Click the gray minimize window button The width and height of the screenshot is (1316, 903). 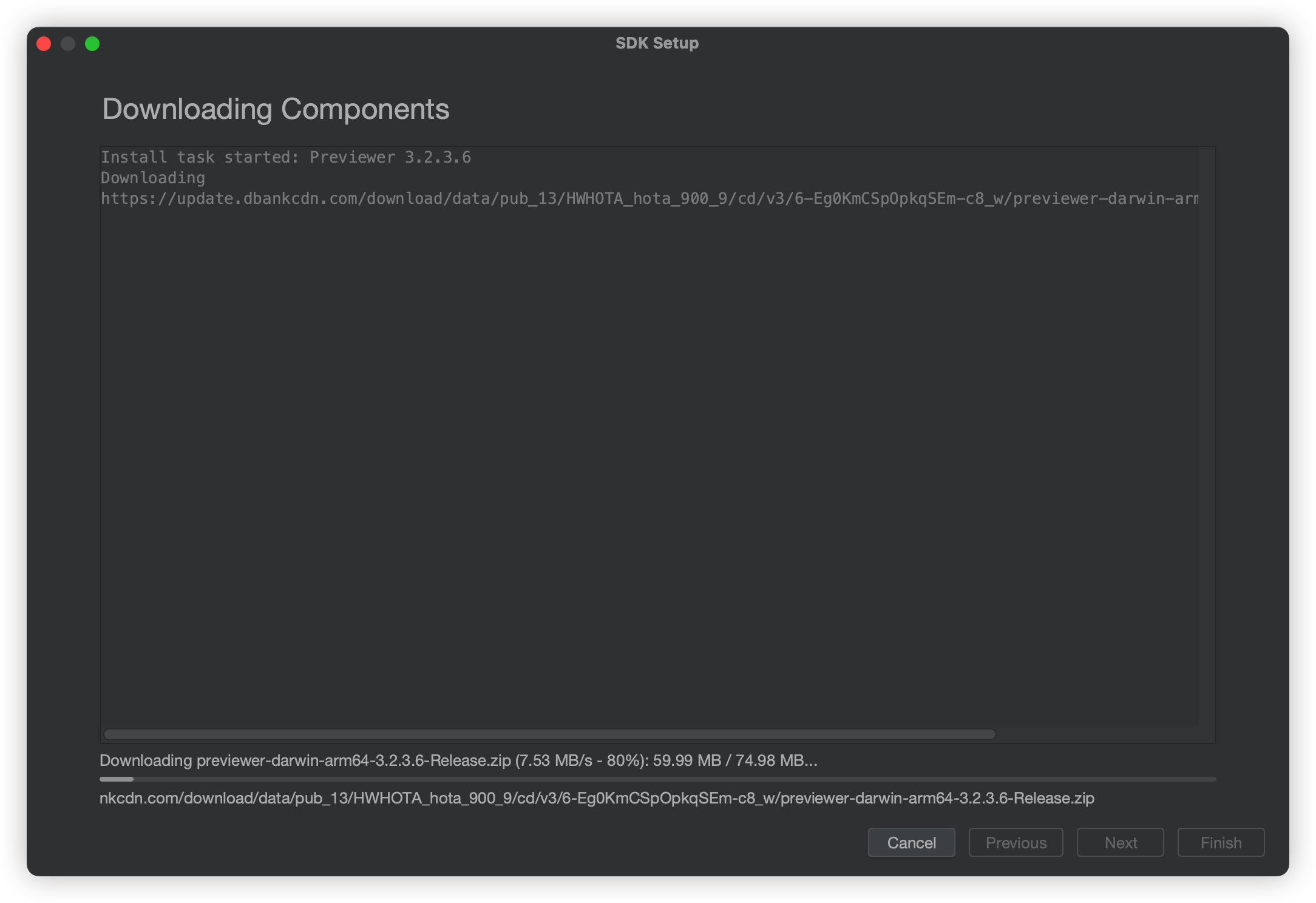pos(68,44)
